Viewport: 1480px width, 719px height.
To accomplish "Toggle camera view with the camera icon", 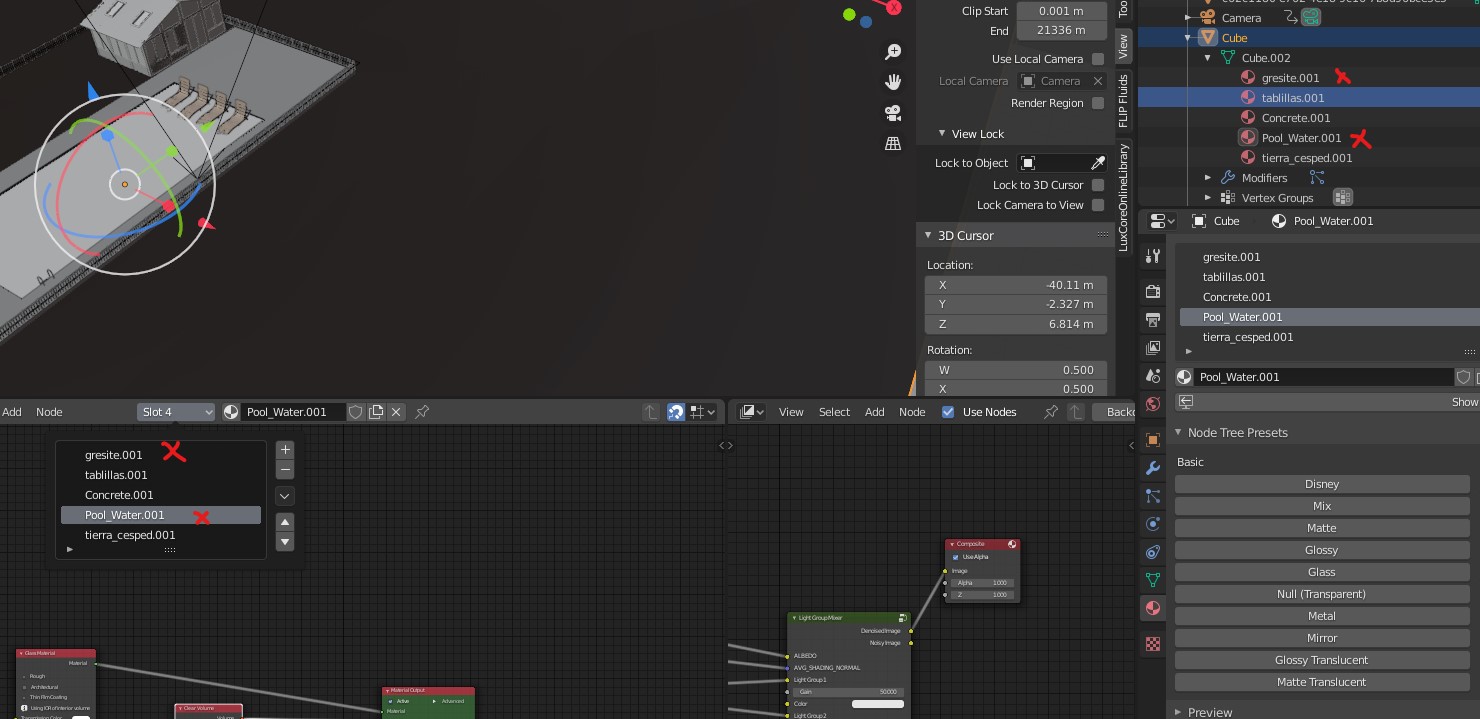I will (x=893, y=113).
